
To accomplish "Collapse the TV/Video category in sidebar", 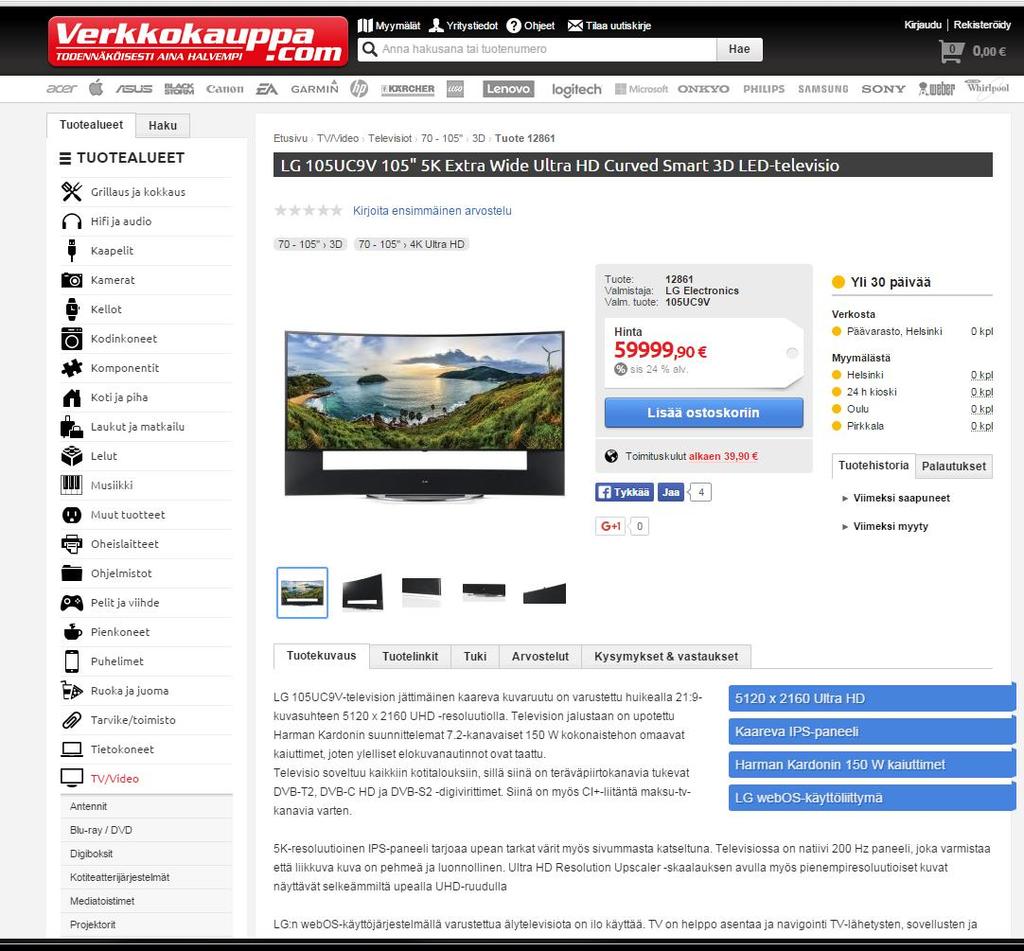I will pos(114,779).
